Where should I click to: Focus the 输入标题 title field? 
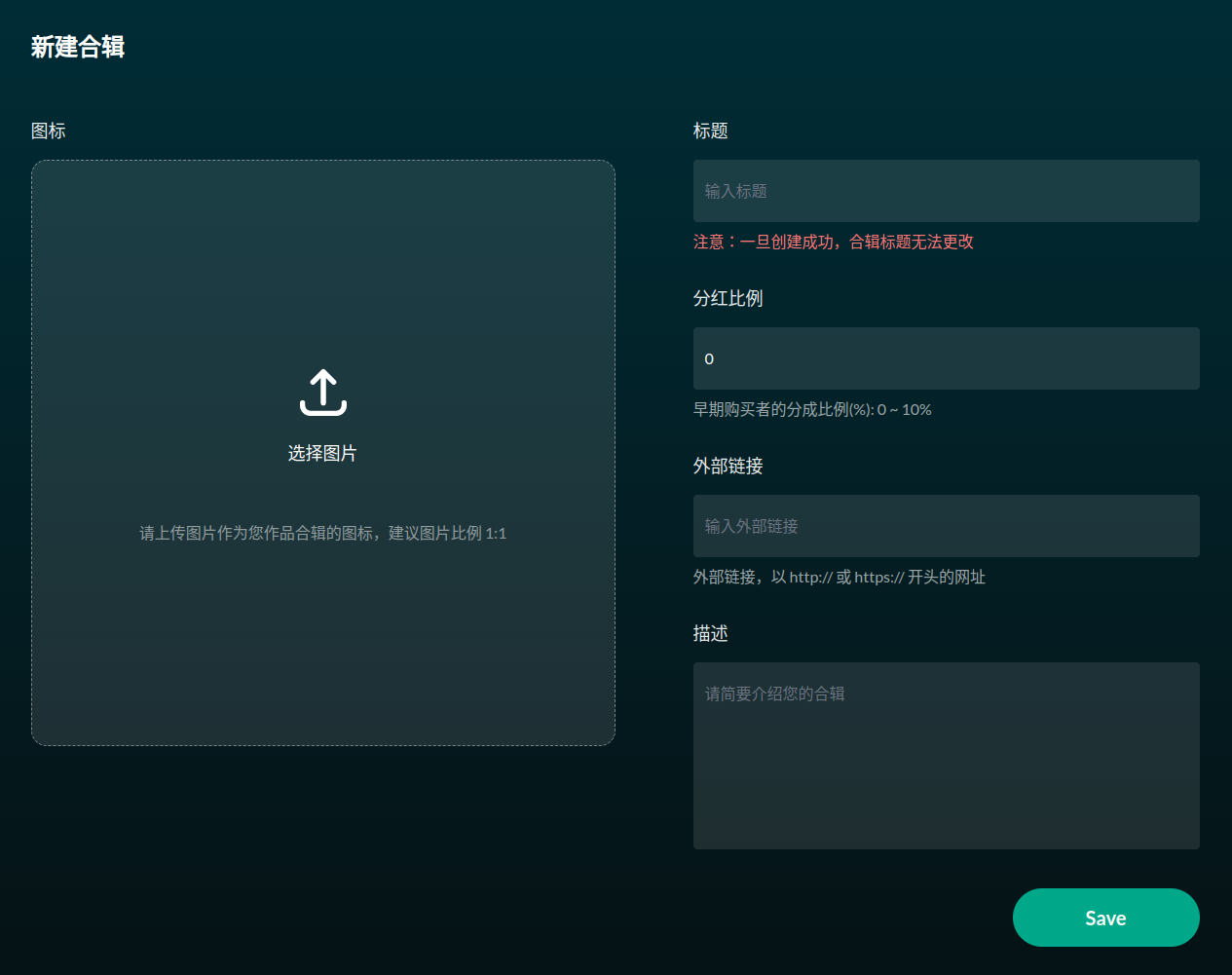pos(946,191)
